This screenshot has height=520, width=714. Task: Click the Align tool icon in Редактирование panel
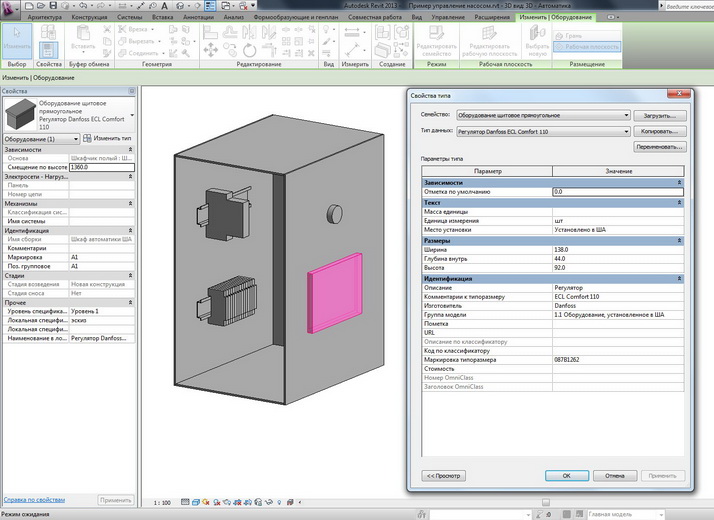pos(210,32)
